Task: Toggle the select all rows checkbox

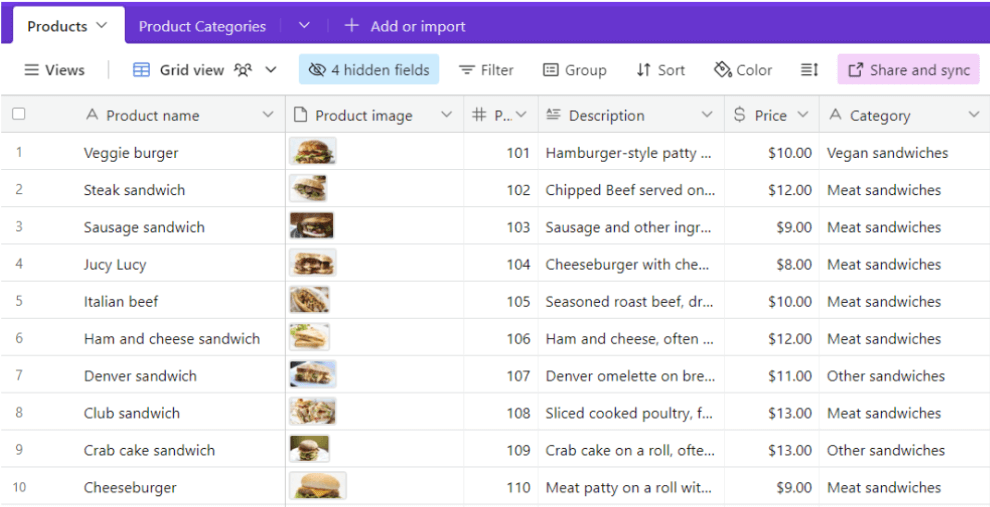Action: [19, 114]
